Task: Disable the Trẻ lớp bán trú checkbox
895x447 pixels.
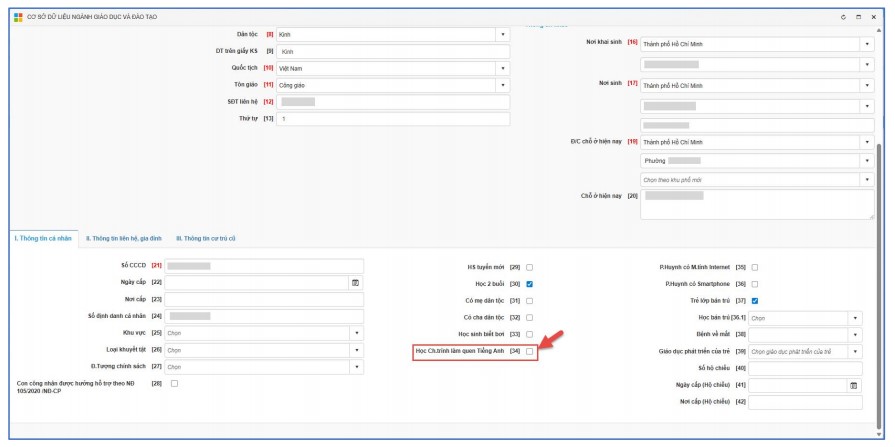Action: click(755, 301)
